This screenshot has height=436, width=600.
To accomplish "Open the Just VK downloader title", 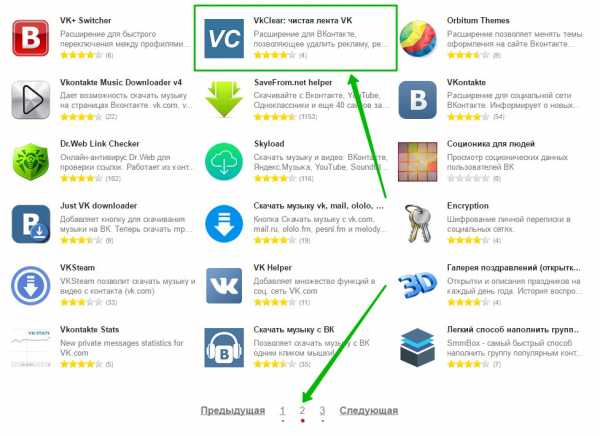I will (x=98, y=206).
